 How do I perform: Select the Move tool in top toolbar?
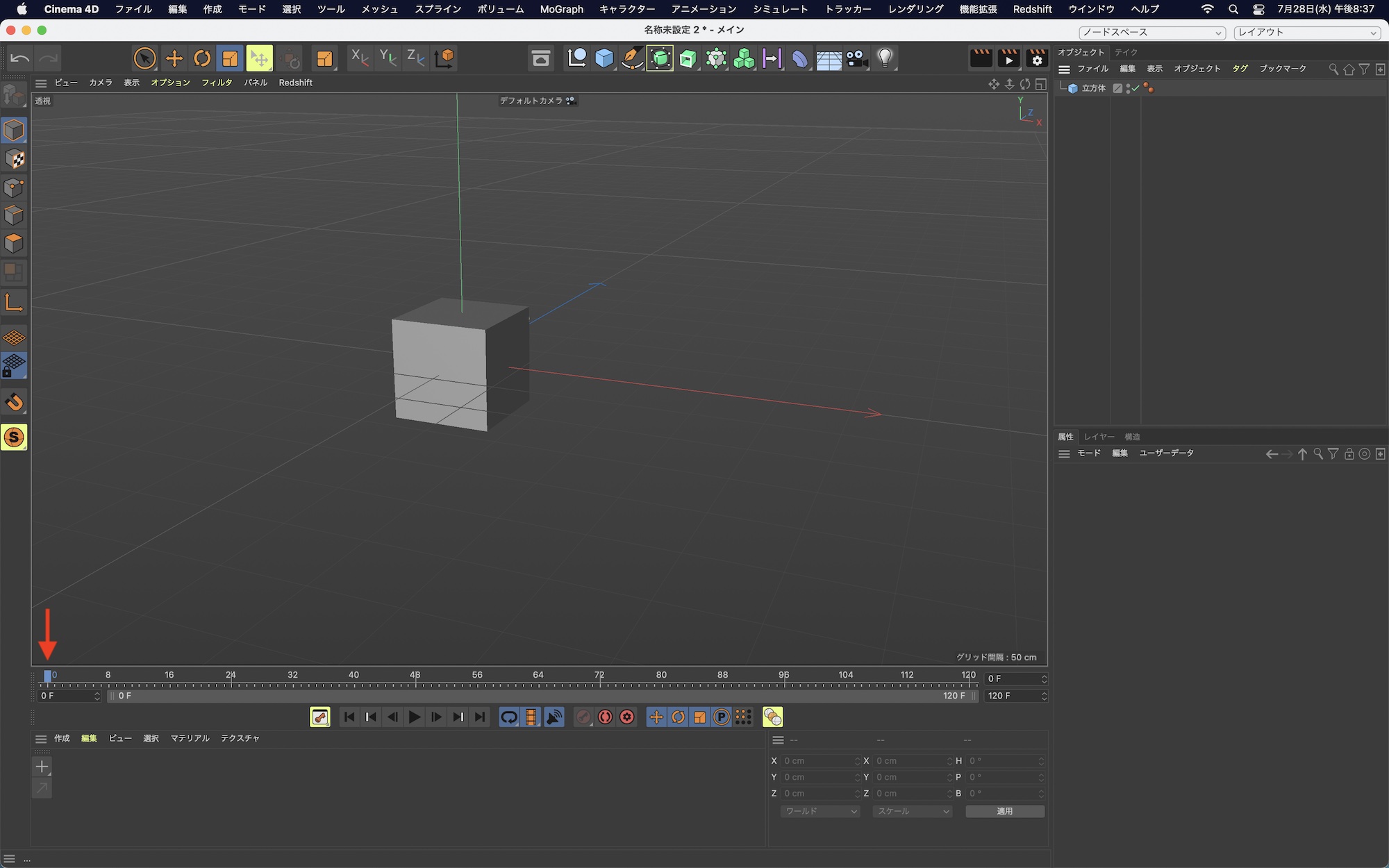pos(174,58)
